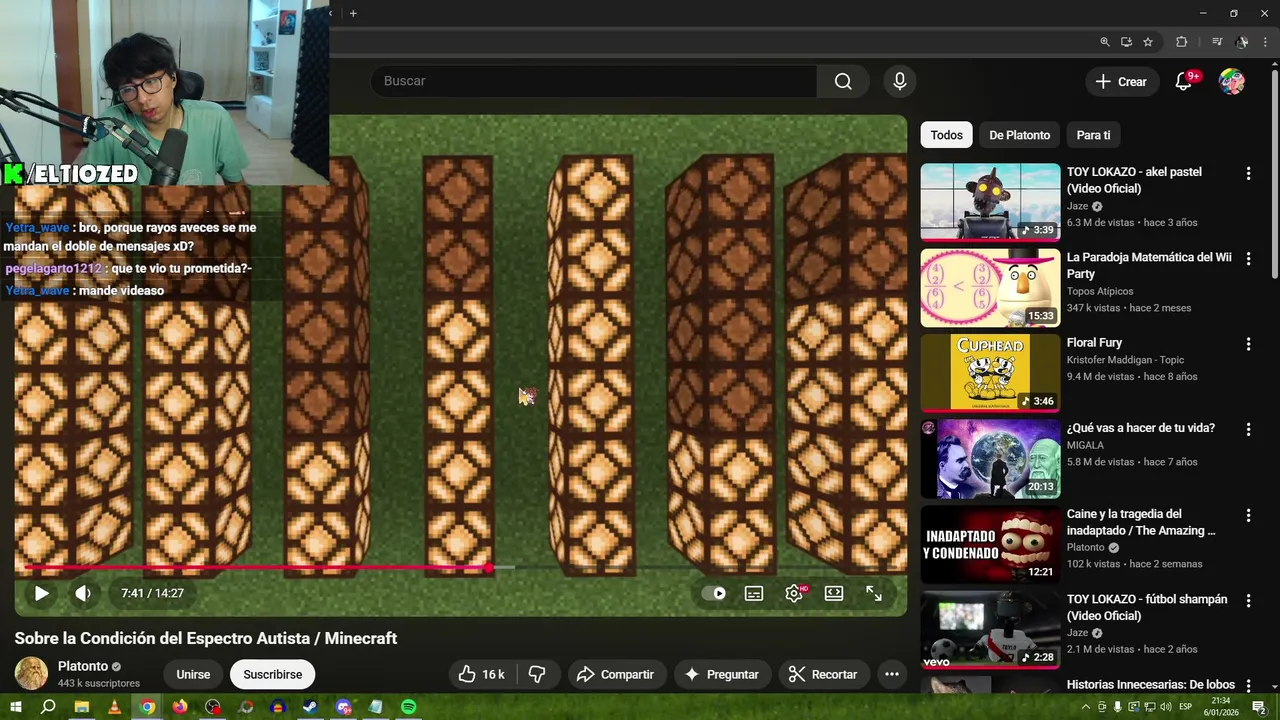Select the De Platonto filter chip
The image size is (1280, 720).
point(1019,135)
